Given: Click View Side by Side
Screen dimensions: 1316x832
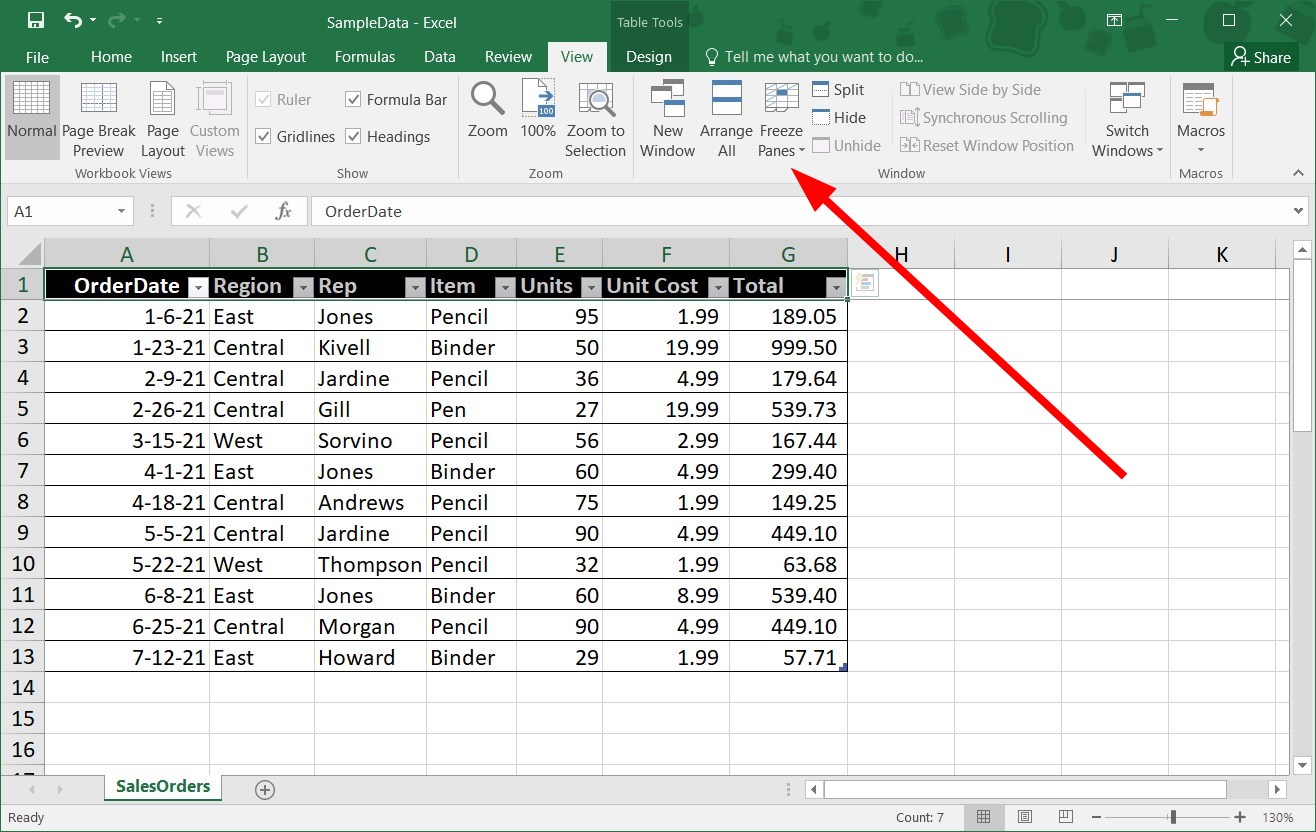Looking at the screenshot, I should click(970, 90).
